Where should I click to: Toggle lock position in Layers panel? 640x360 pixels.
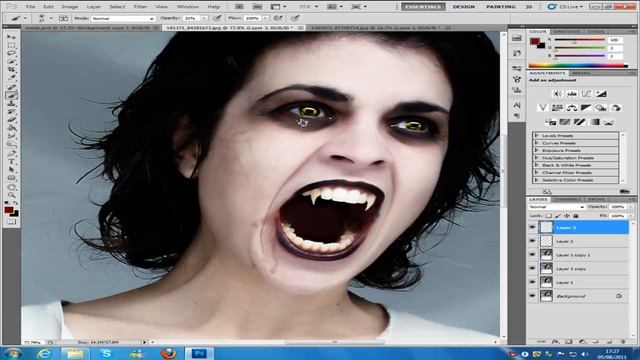coord(567,216)
